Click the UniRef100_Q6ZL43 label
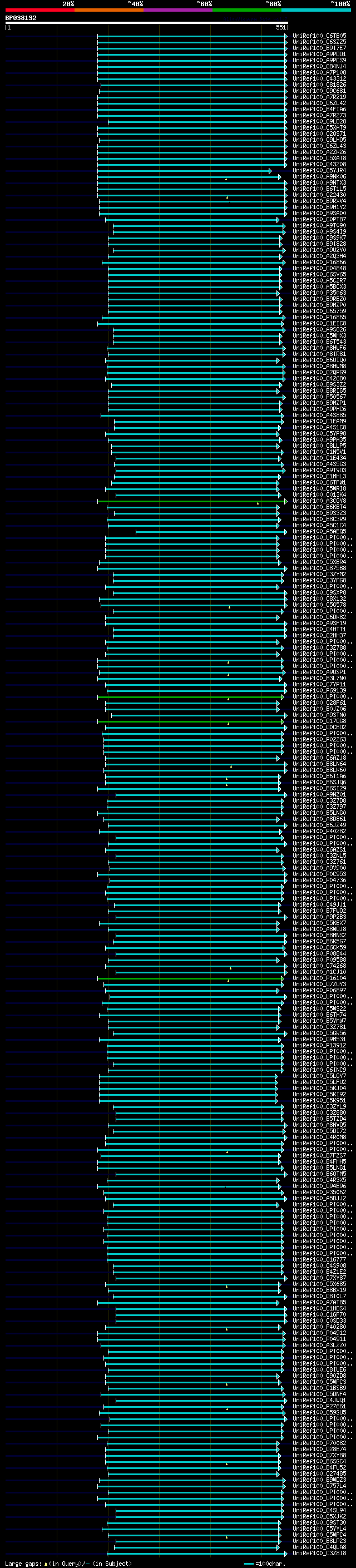The width and height of the screenshot is (356, 1568). (x=319, y=146)
